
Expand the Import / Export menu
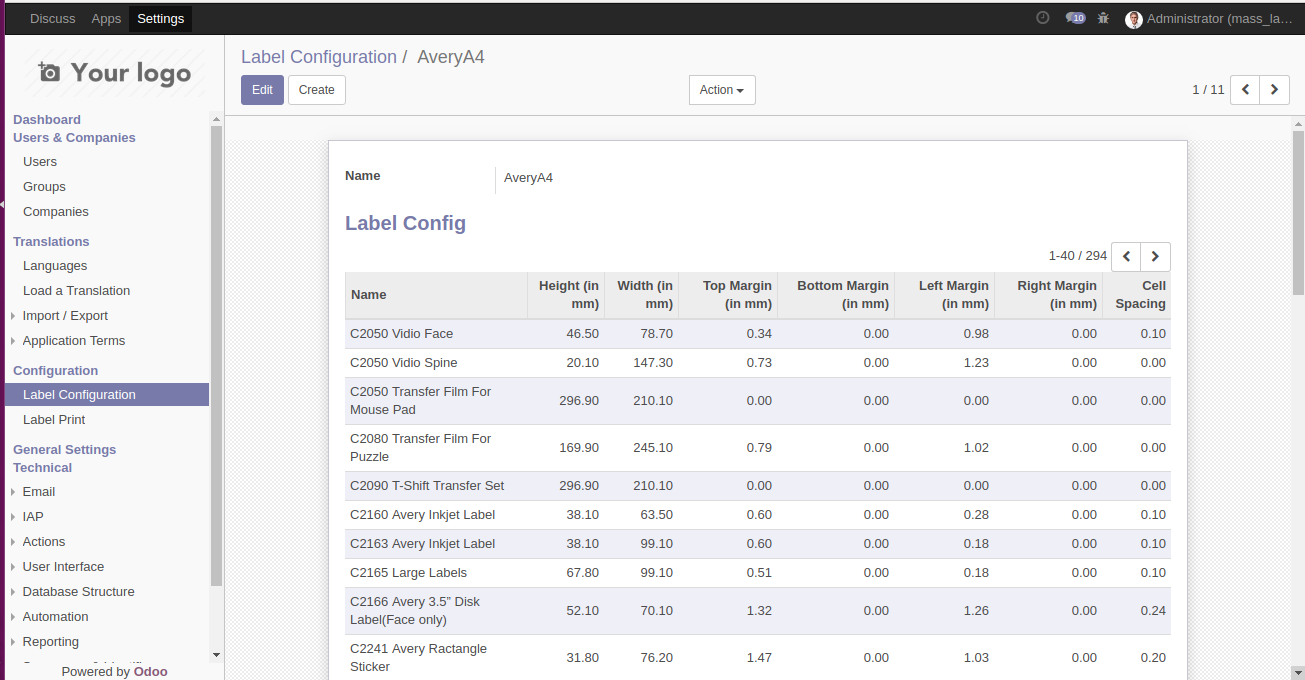click(x=65, y=316)
